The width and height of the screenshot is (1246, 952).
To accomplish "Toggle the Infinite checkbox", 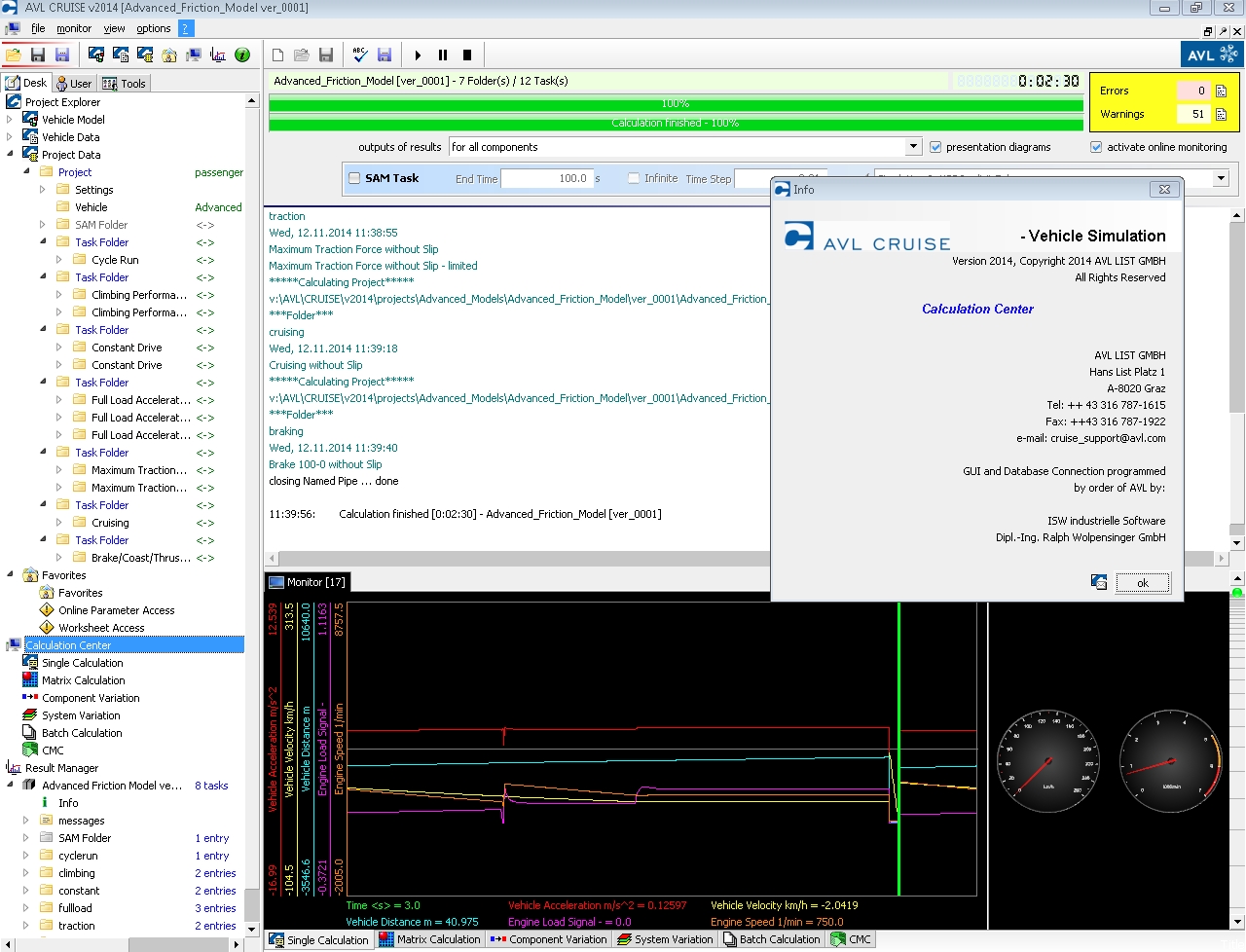I will coord(634,178).
